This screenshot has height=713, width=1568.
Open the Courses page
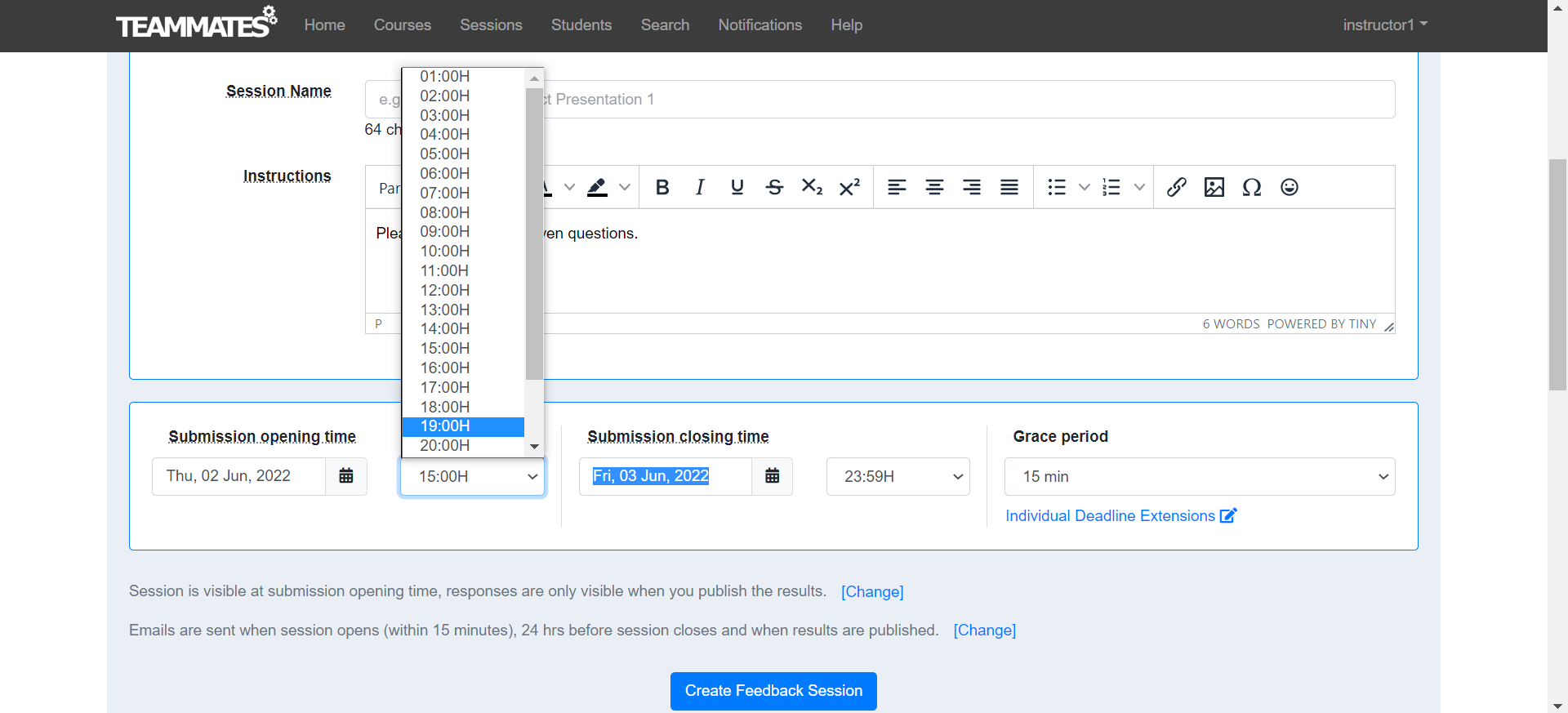tap(402, 25)
